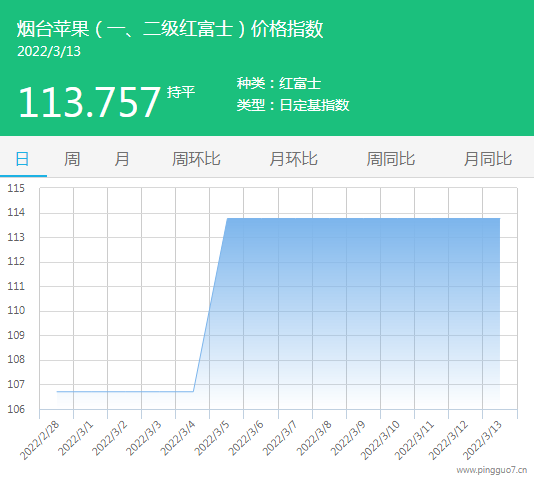Image resolution: width=534 pixels, height=481 pixels.
Task: Open the 月环比 tab
Action: click(x=293, y=159)
